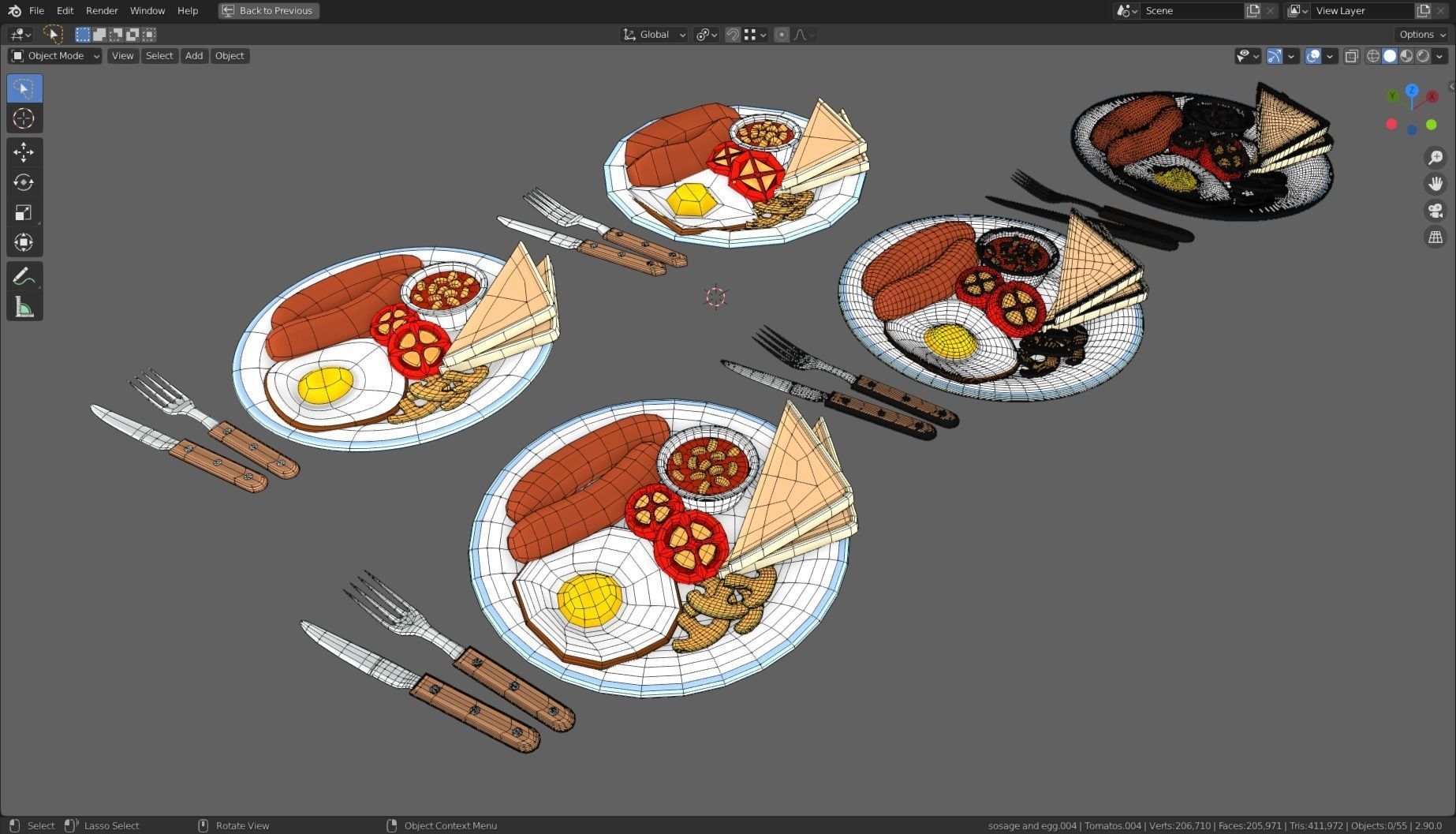Click new view layer duplicate icon
1456x834 pixels.
(x=1424, y=11)
